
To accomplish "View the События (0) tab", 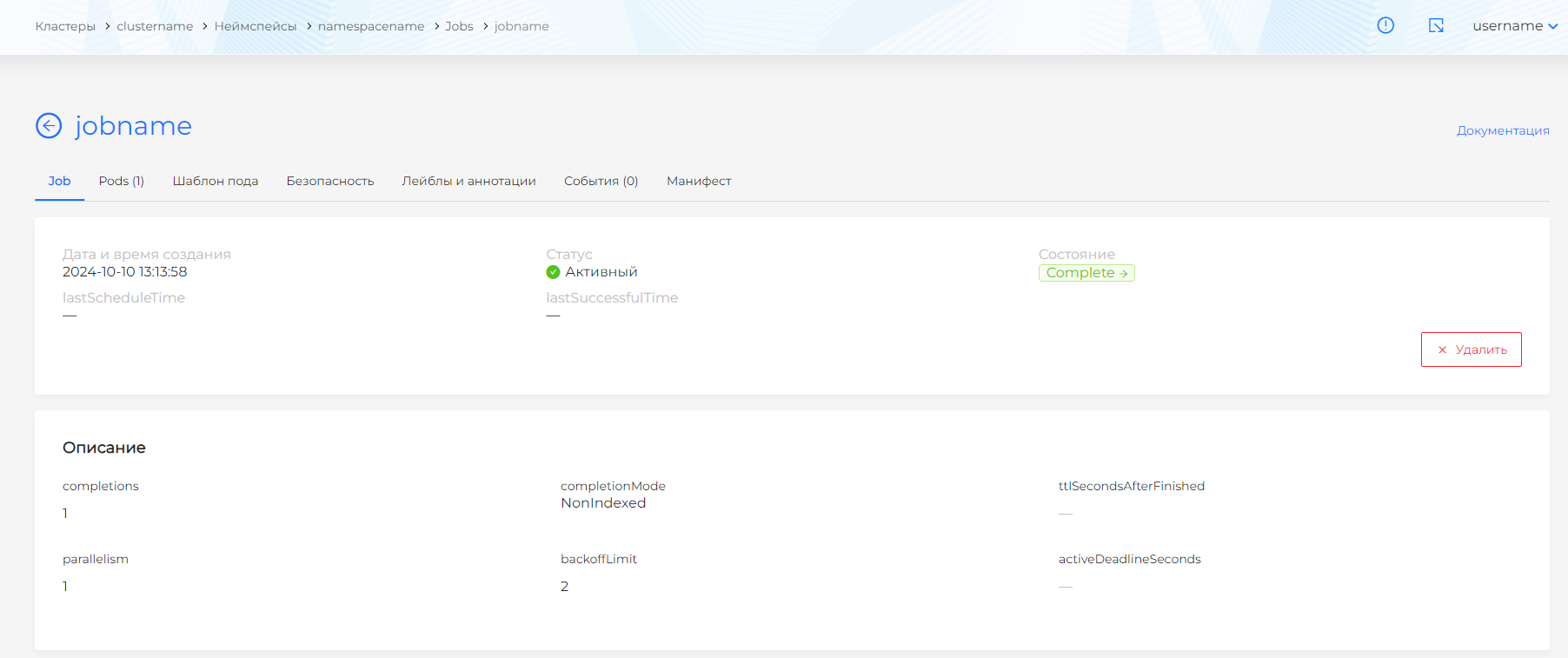I will 601,181.
